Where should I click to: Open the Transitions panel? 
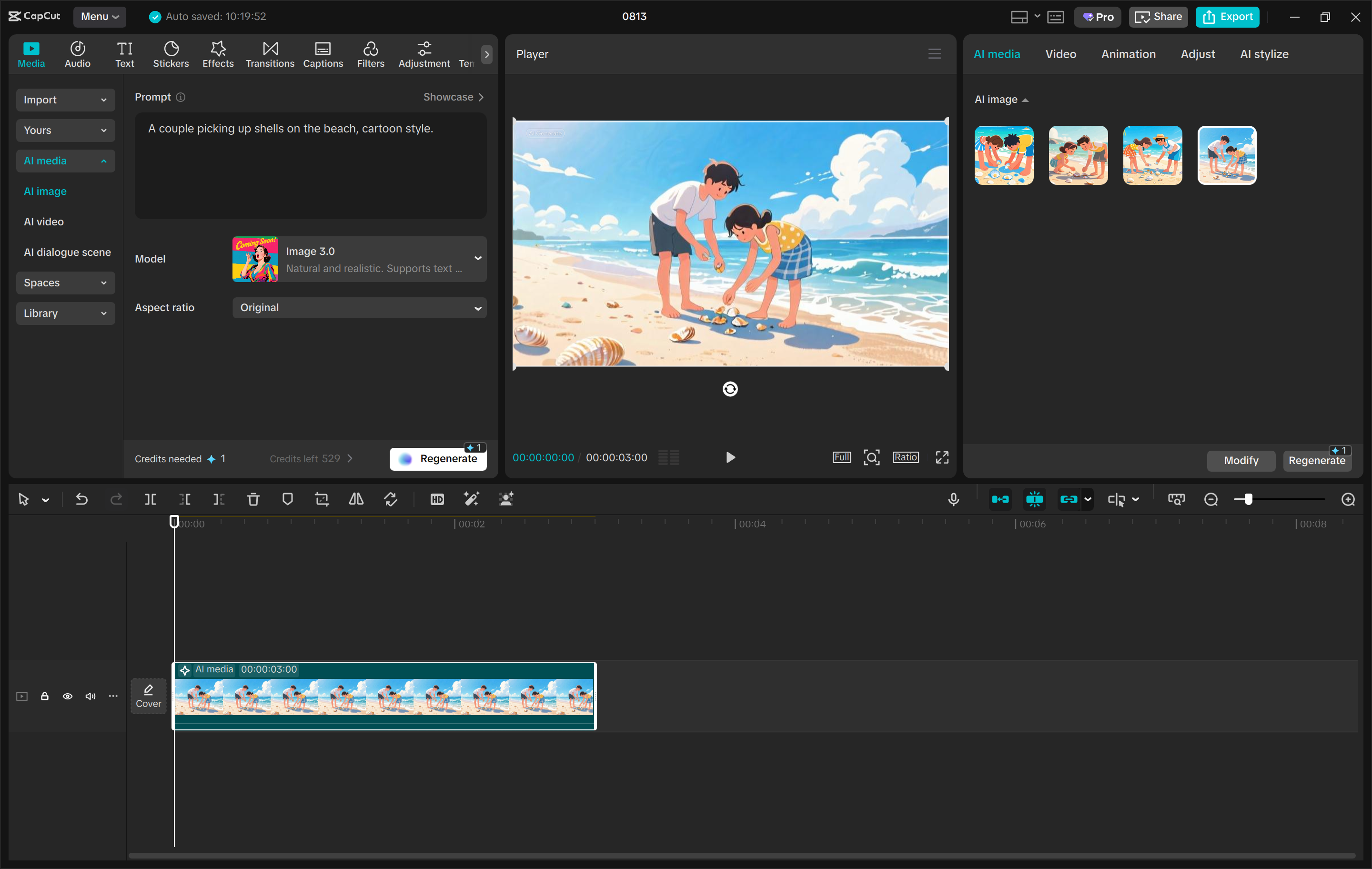click(270, 54)
